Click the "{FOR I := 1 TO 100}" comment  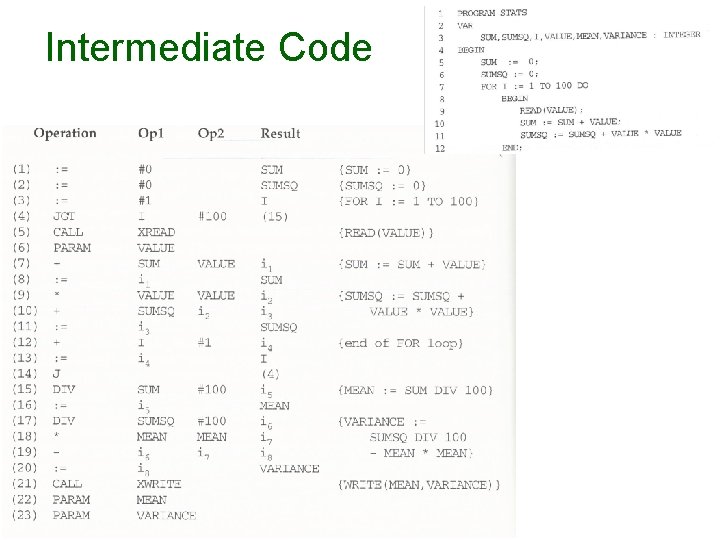409,202
